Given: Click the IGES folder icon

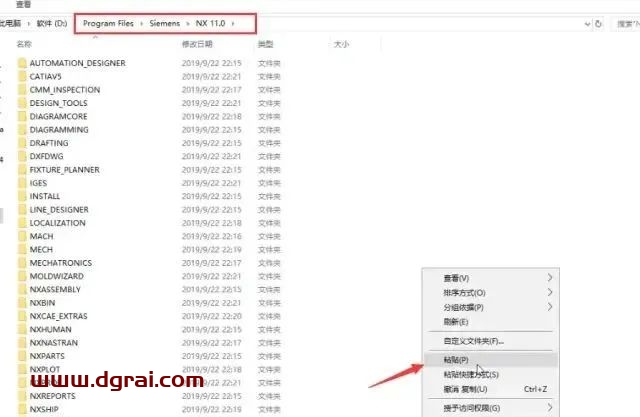Looking at the screenshot, I should coord(22,183).
